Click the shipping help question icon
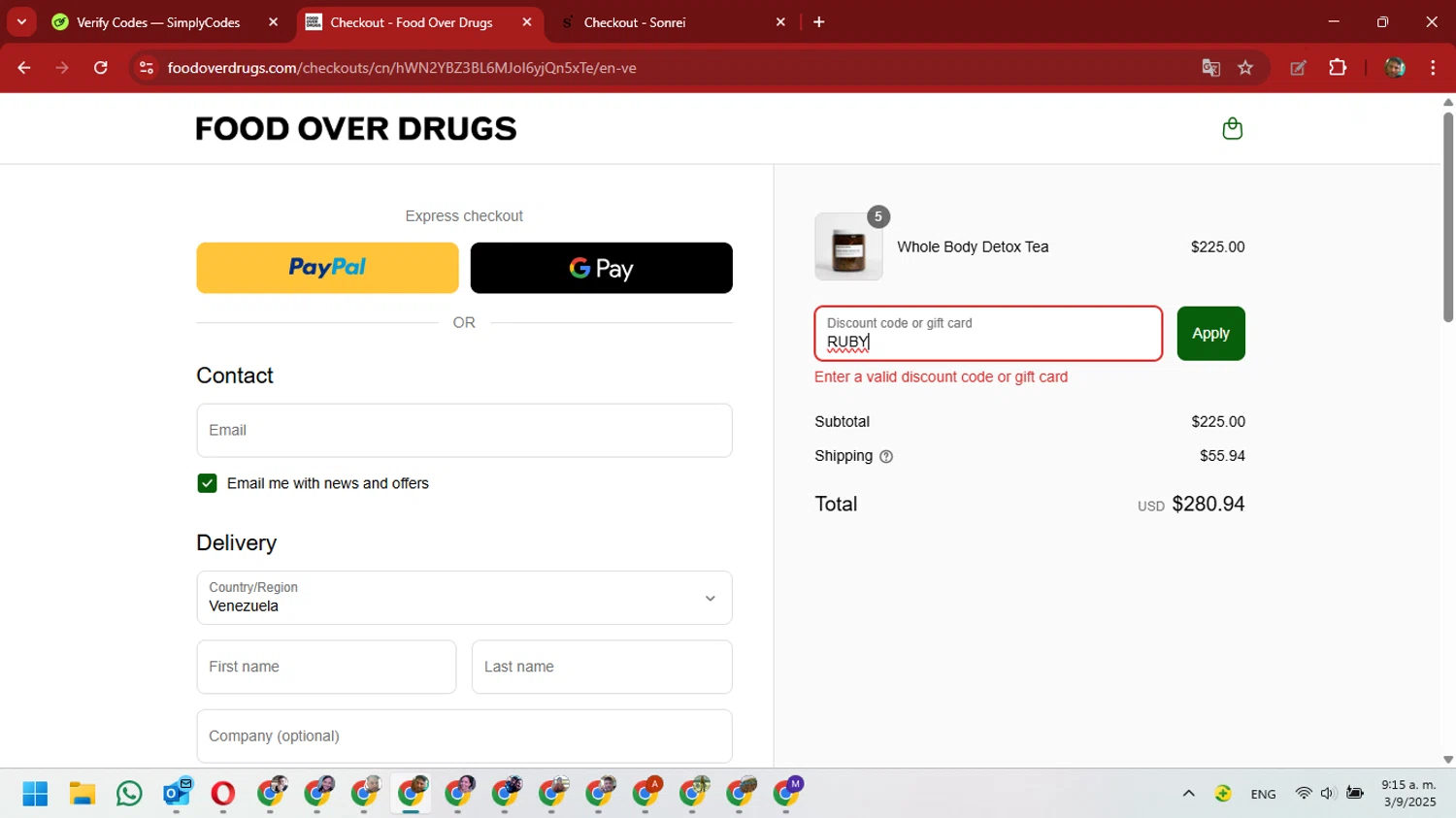Viewport: 1456px width, 818px height. (x=886, y=456)
